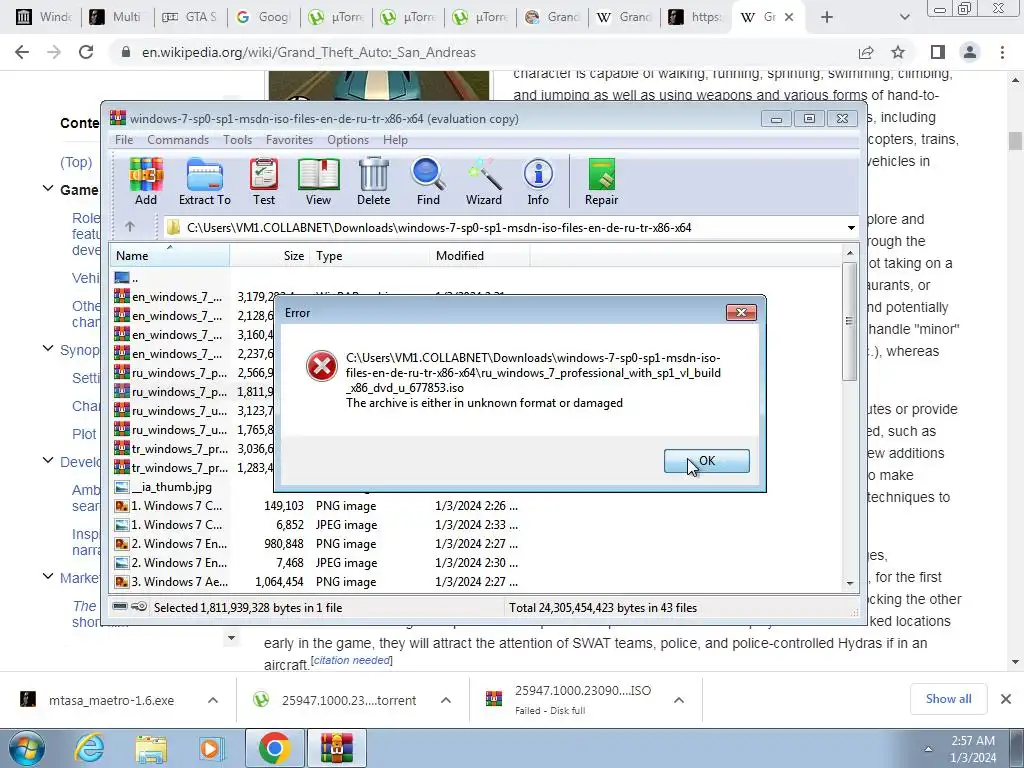Image resolution: width=1024 pixels, height=768 pixels.
Task: Click Chrome address bar URL
Action: click(x=308, y=52)
